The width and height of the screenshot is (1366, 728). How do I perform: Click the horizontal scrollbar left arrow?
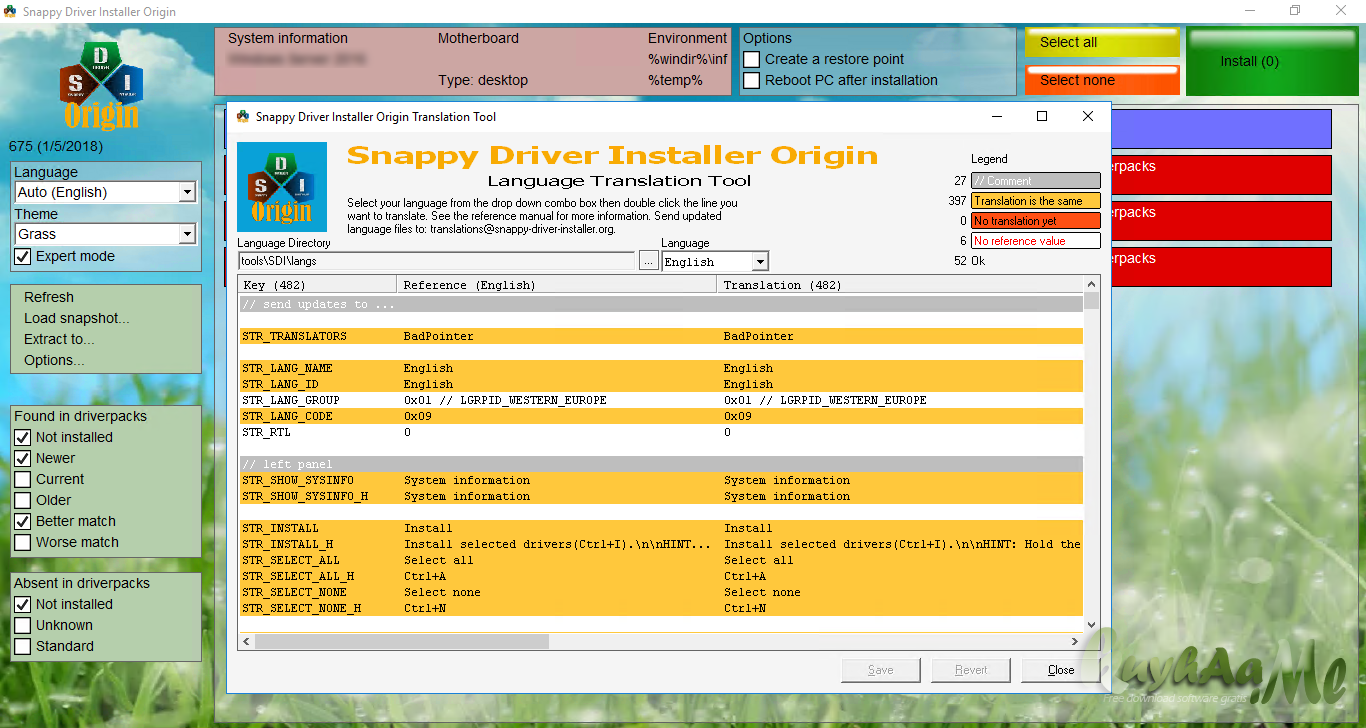point(246,642)
